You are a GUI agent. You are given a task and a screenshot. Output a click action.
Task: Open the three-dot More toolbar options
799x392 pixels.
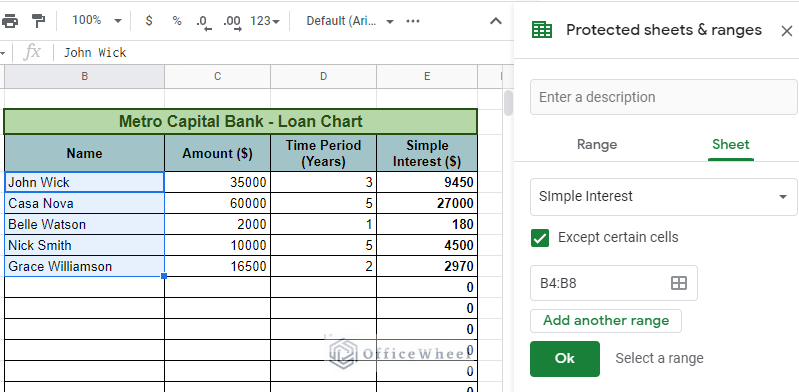coord(413,21)
